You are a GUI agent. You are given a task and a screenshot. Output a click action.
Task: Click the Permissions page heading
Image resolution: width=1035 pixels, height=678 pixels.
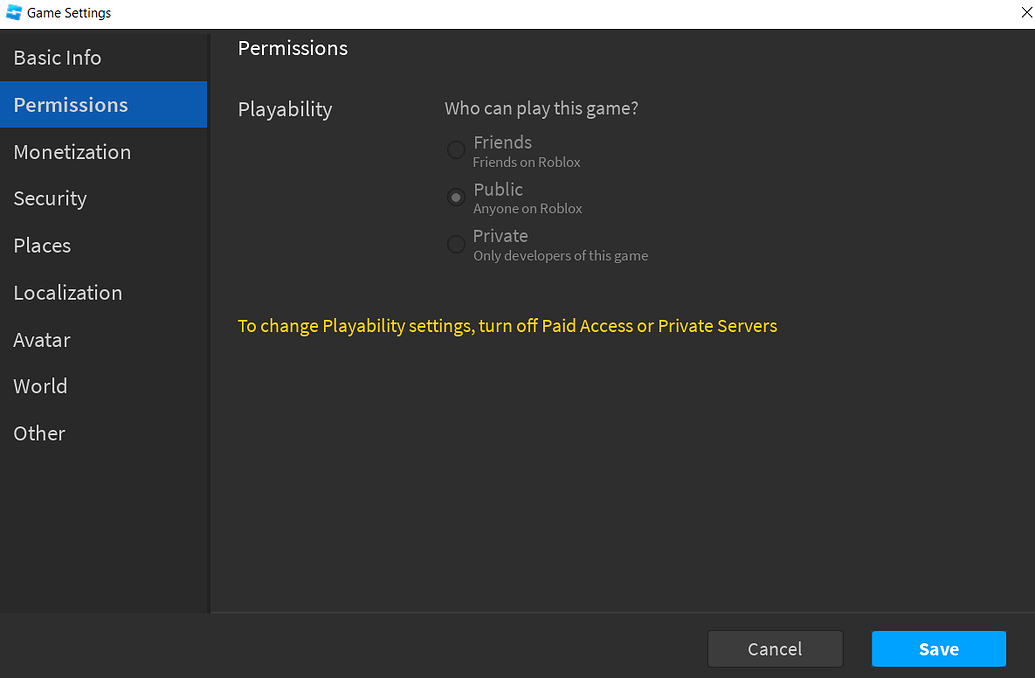292,47
